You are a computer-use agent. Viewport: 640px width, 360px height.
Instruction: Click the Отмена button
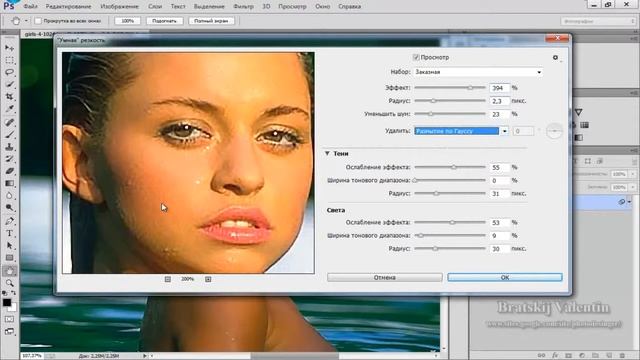384,278
